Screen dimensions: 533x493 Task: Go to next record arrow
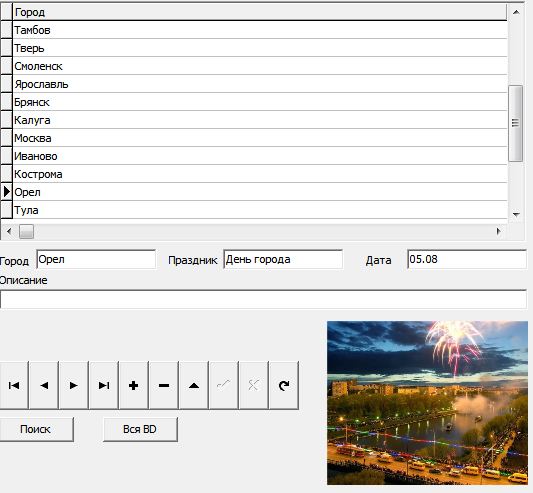coord(74,385)
